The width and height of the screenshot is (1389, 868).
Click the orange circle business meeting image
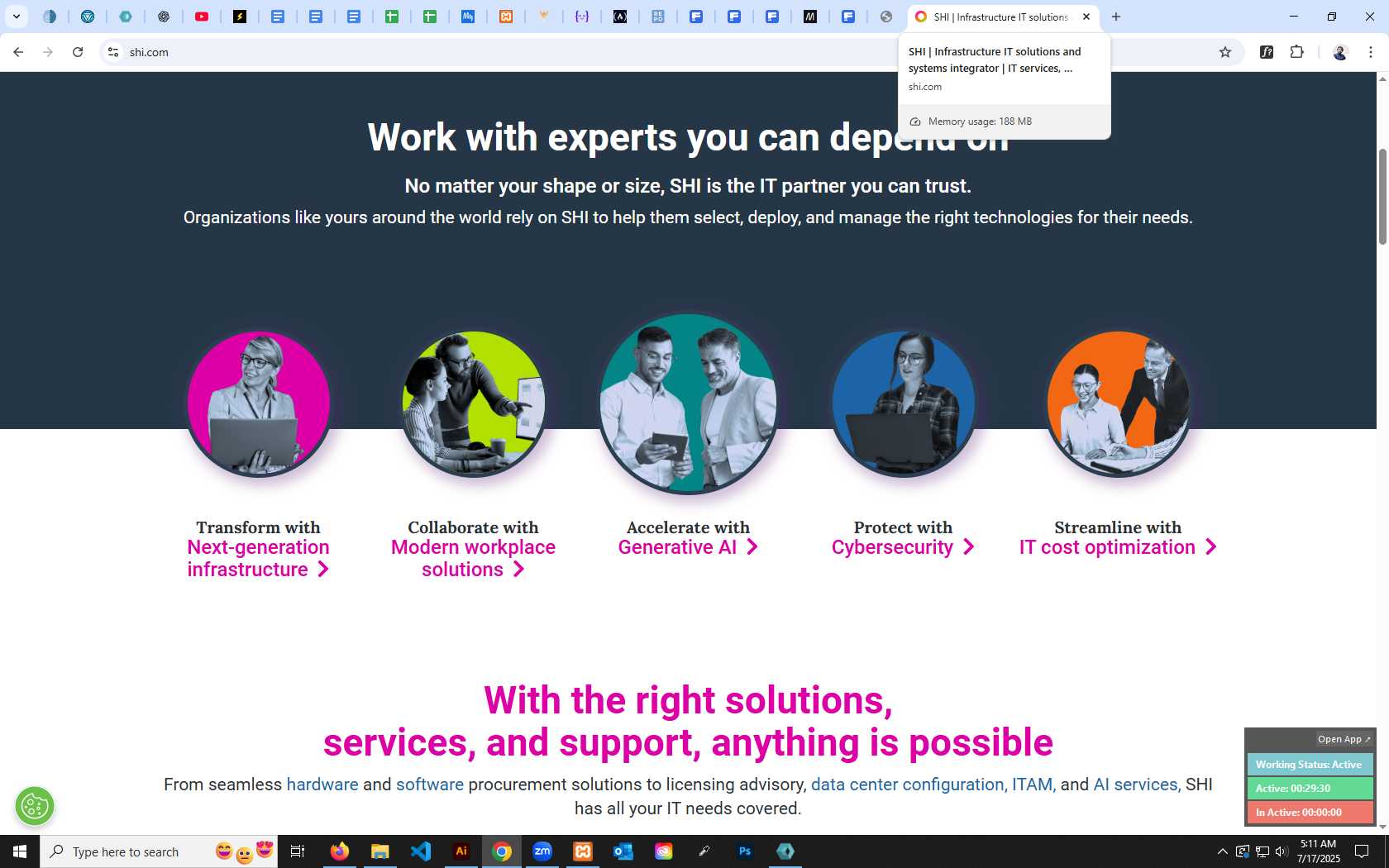pos(1118,404)
